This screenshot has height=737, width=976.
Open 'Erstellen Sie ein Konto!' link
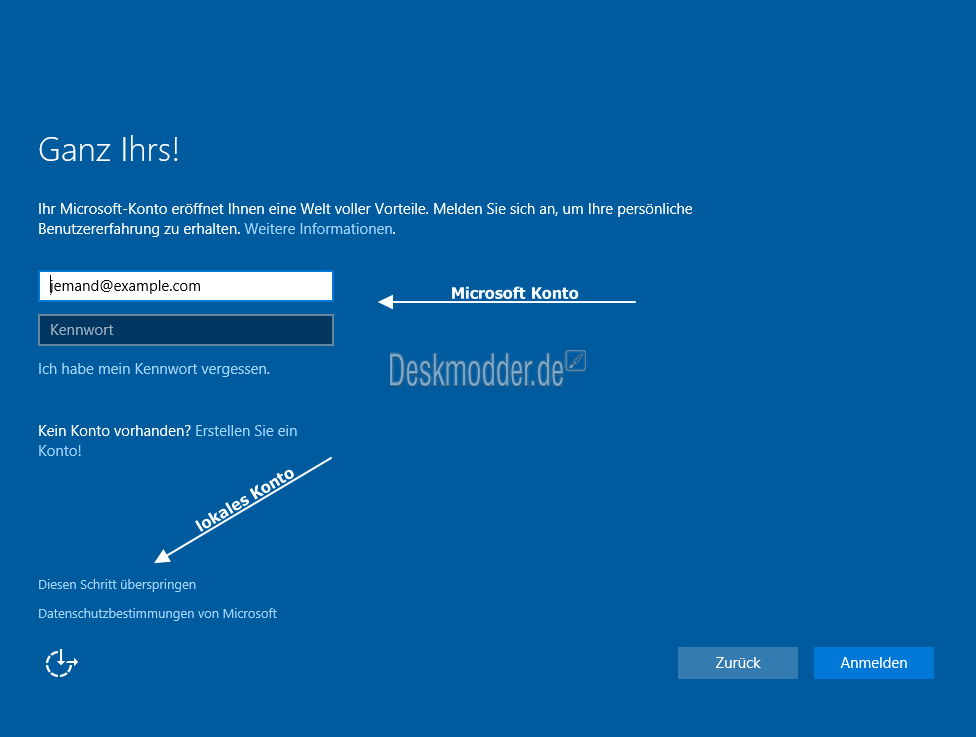(168, 441)
